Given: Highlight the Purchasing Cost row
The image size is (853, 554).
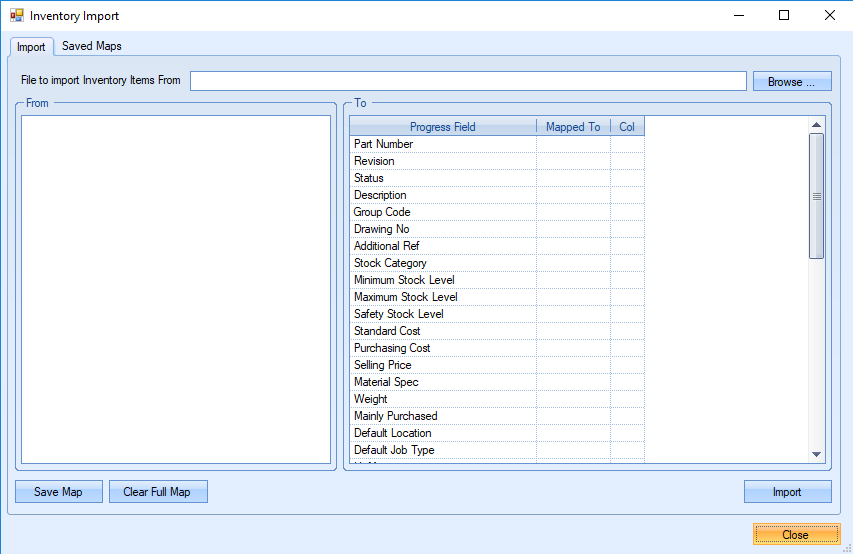Looking at the screenshot, I should tap(497, 348).
